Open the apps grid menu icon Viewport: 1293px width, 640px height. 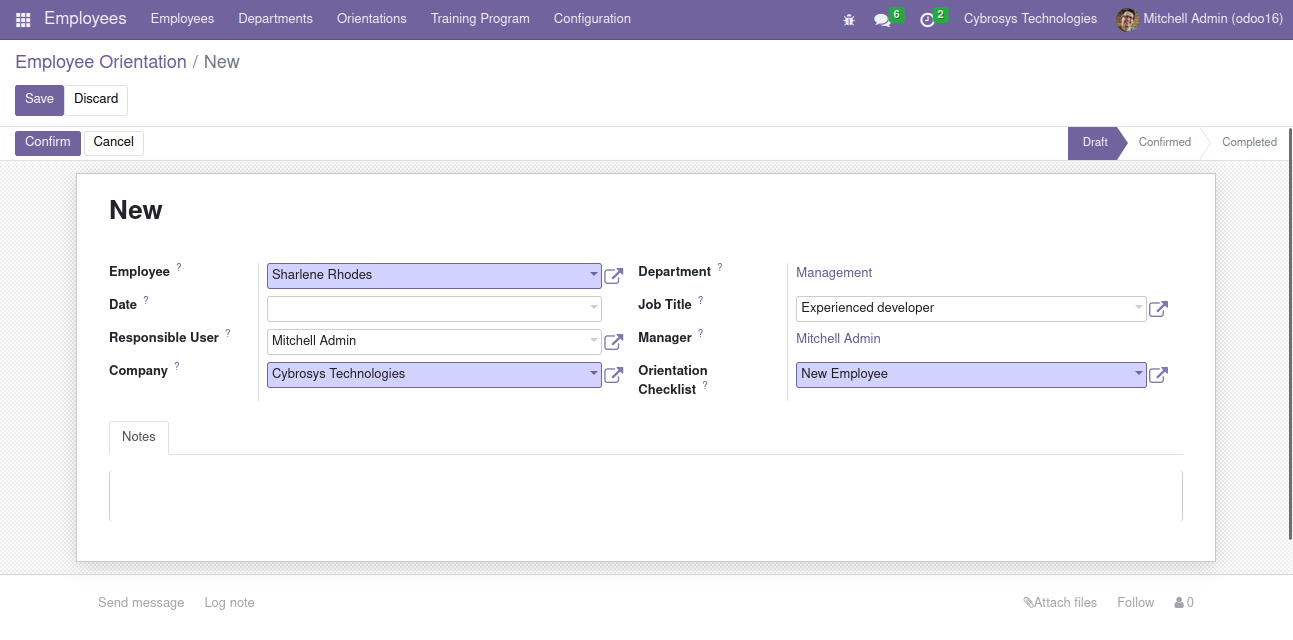23,19
